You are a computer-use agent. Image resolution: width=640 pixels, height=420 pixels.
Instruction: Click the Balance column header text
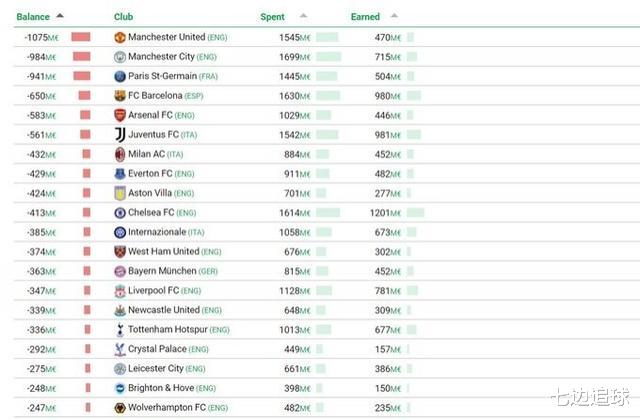tap(33, 17)
